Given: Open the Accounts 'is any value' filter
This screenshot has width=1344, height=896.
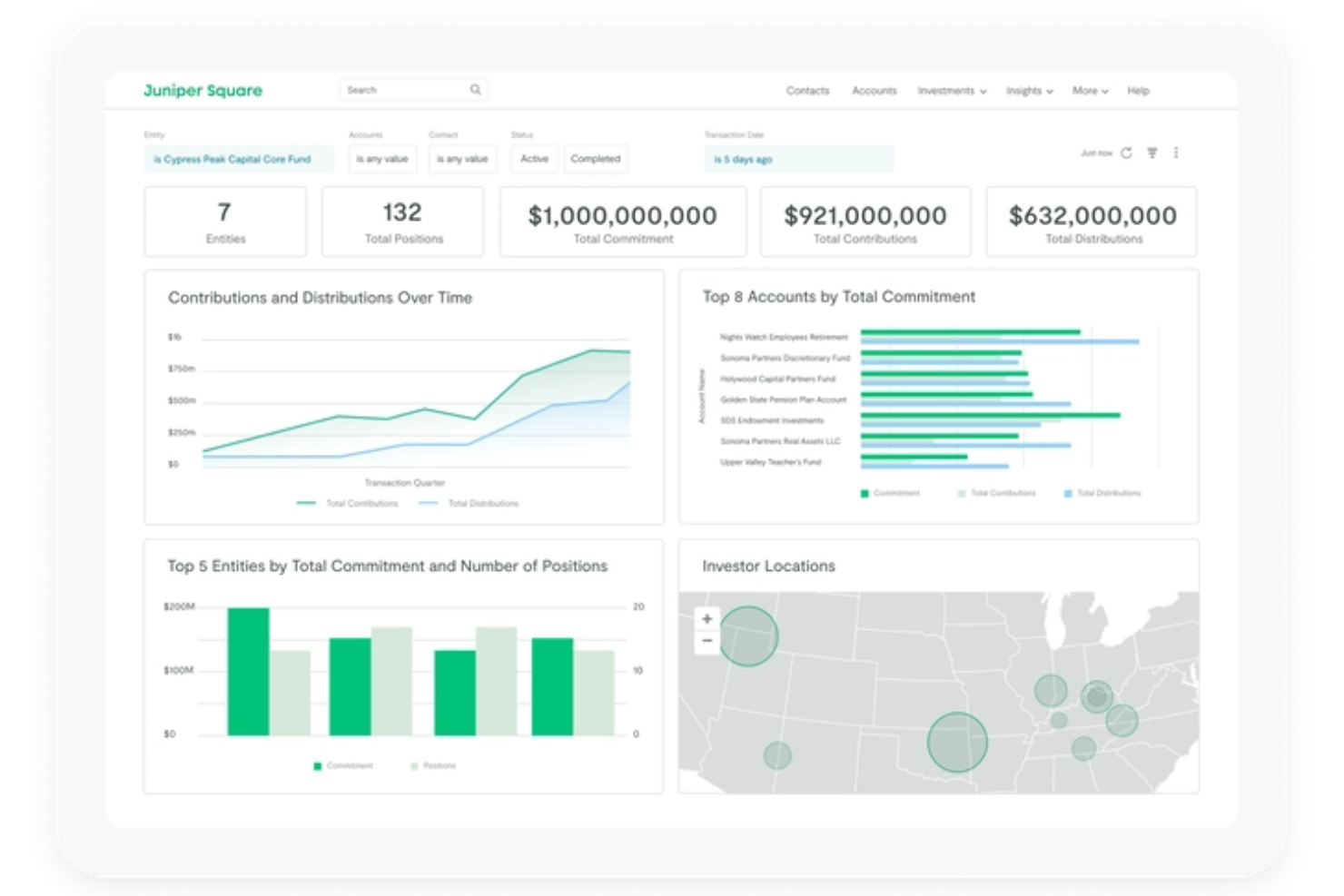Looking at the screenshot, I should pos(382,159).
